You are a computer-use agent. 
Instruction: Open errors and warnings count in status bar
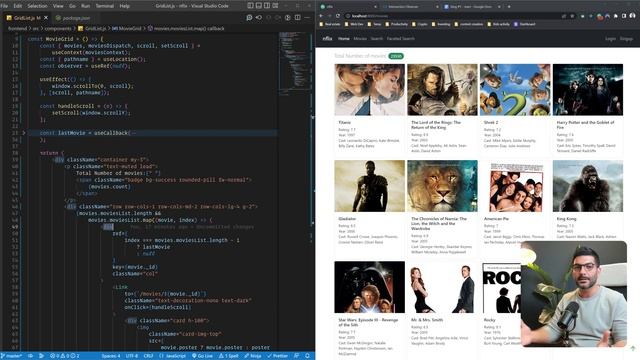click(64, 356)
